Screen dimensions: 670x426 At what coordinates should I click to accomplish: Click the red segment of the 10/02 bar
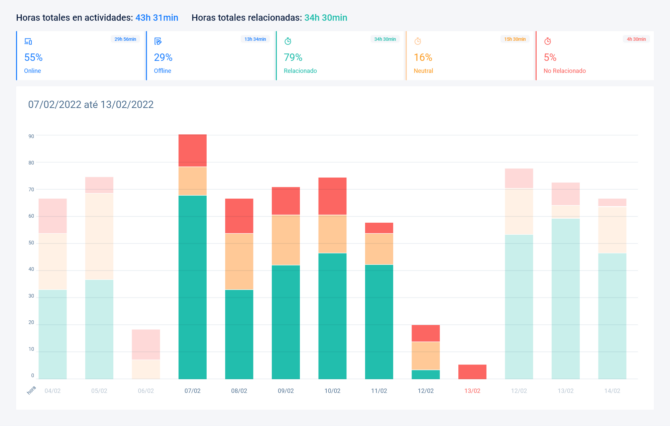pyautogui.click(x=332, y=196)
